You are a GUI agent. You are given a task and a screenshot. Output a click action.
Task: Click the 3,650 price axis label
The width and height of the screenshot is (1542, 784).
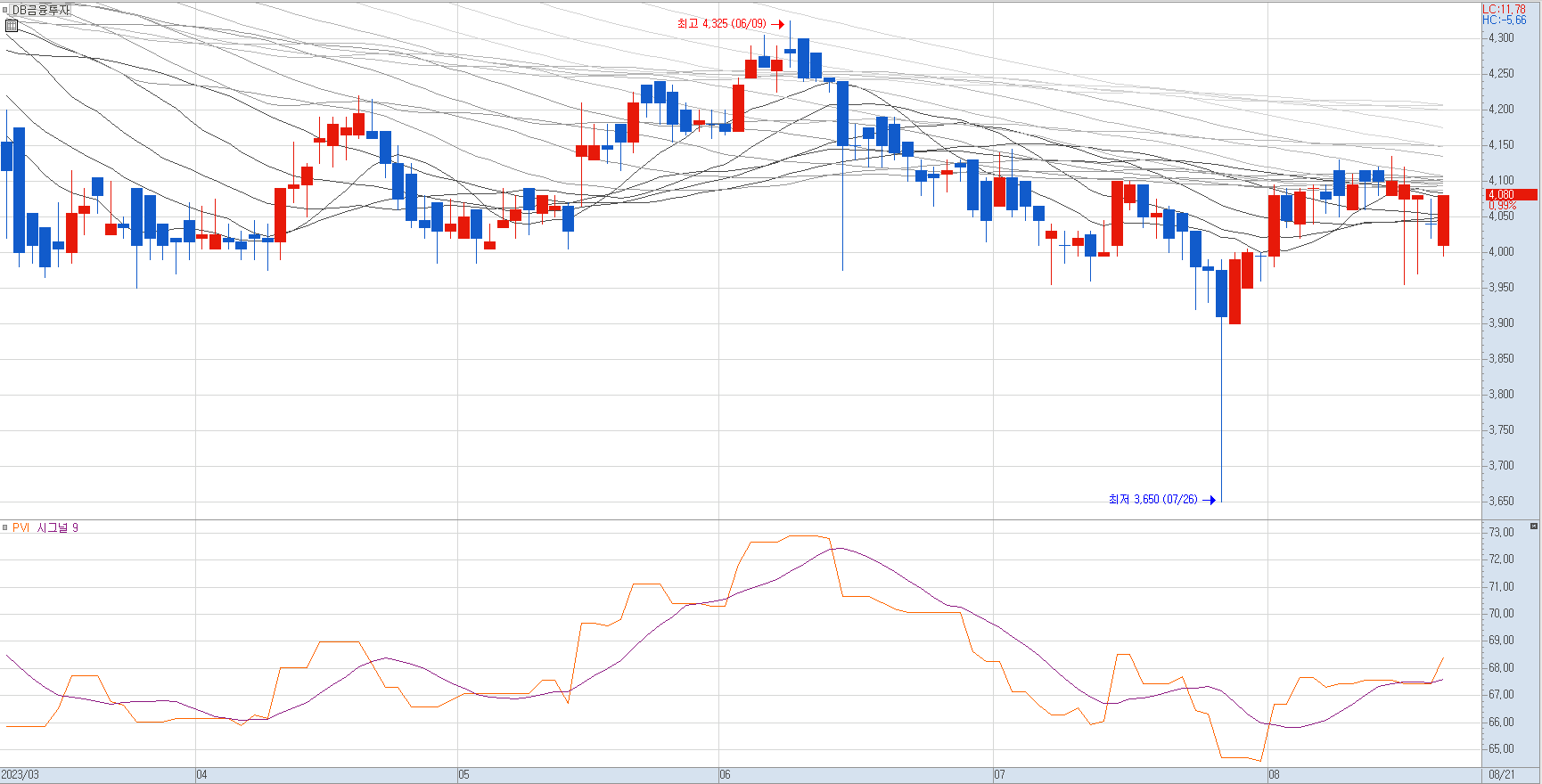(x=1501, y=502)
